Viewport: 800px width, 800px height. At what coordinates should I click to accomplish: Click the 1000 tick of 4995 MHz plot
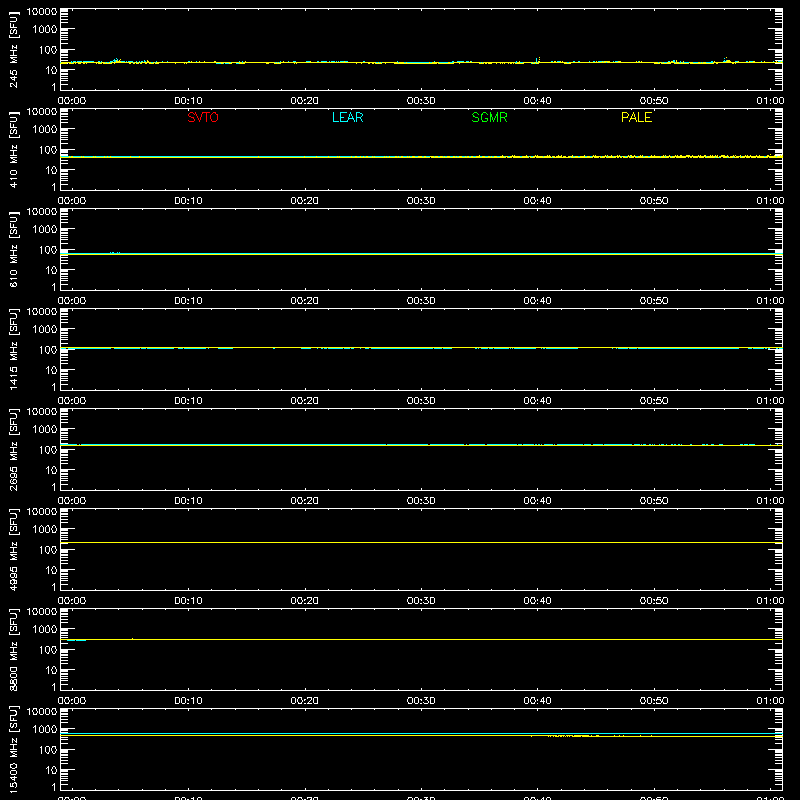(45, 530)
